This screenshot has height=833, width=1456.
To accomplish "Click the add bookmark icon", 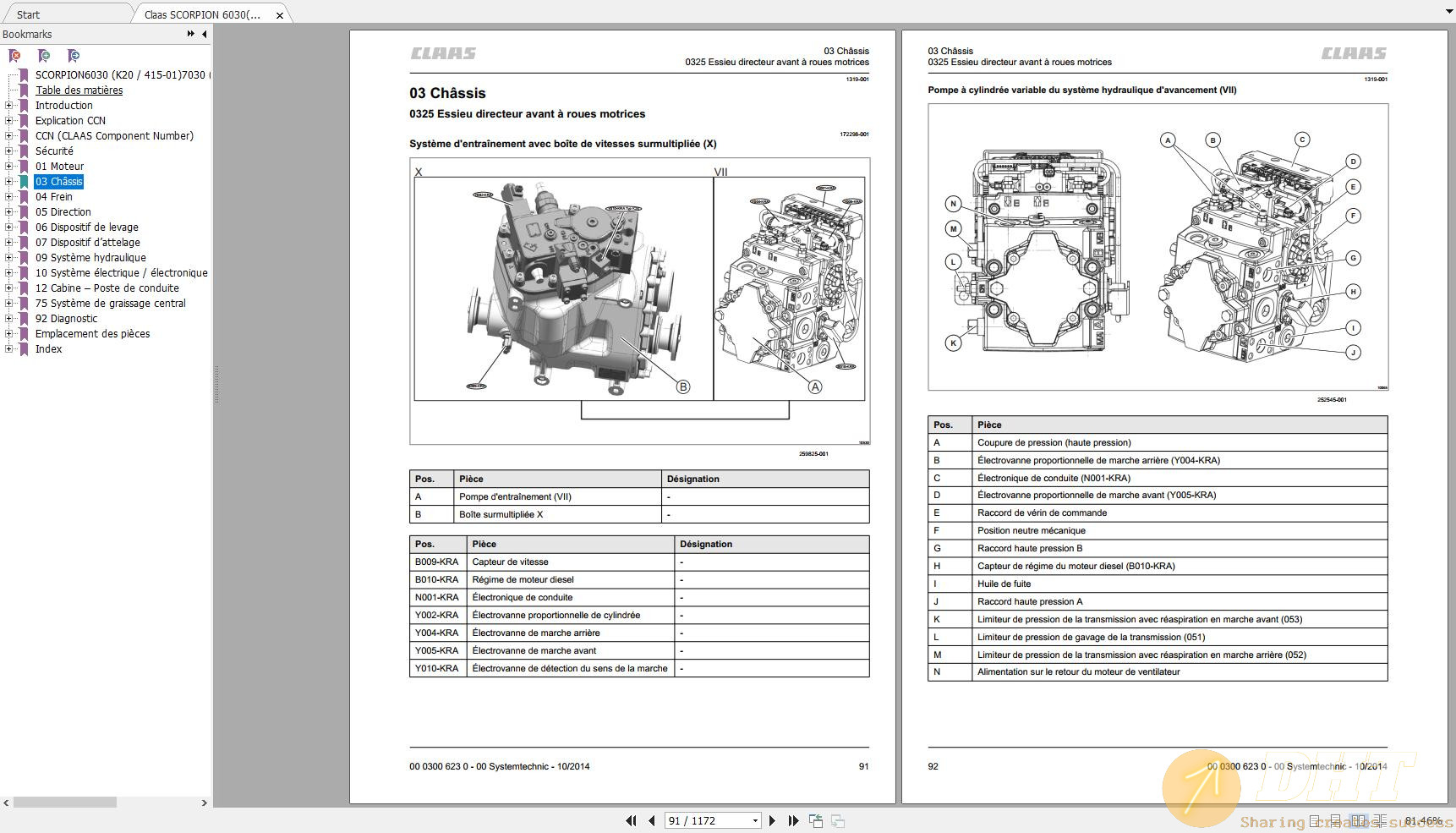I will (44, 56).
